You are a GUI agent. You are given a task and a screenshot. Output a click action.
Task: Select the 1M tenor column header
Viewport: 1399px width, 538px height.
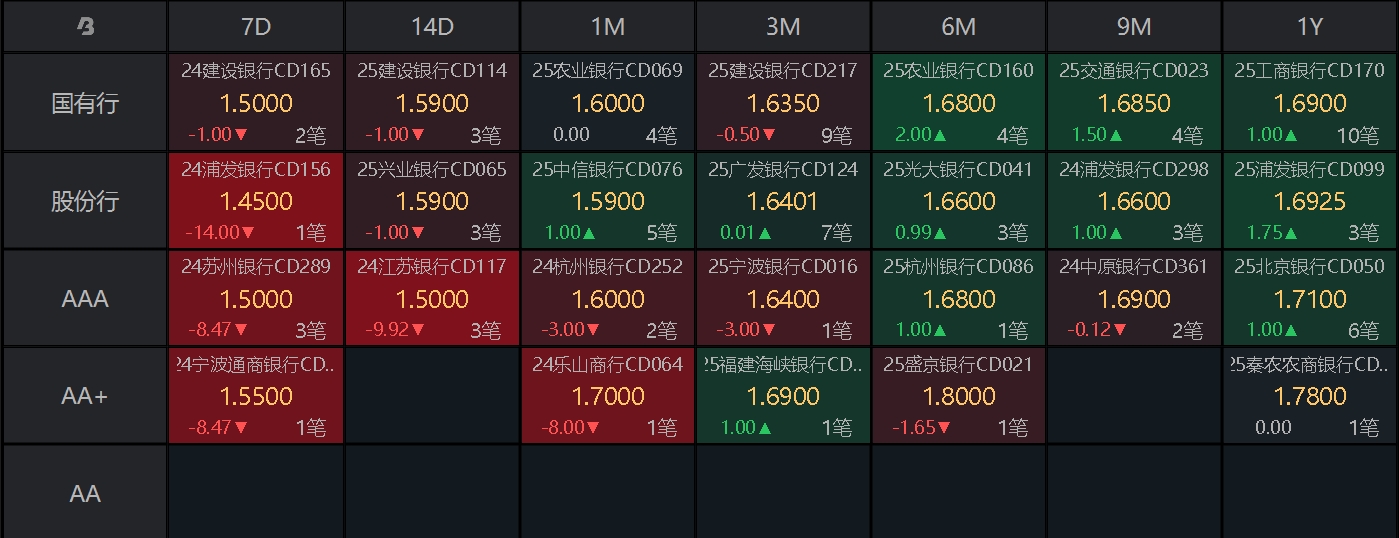[608, 27]
